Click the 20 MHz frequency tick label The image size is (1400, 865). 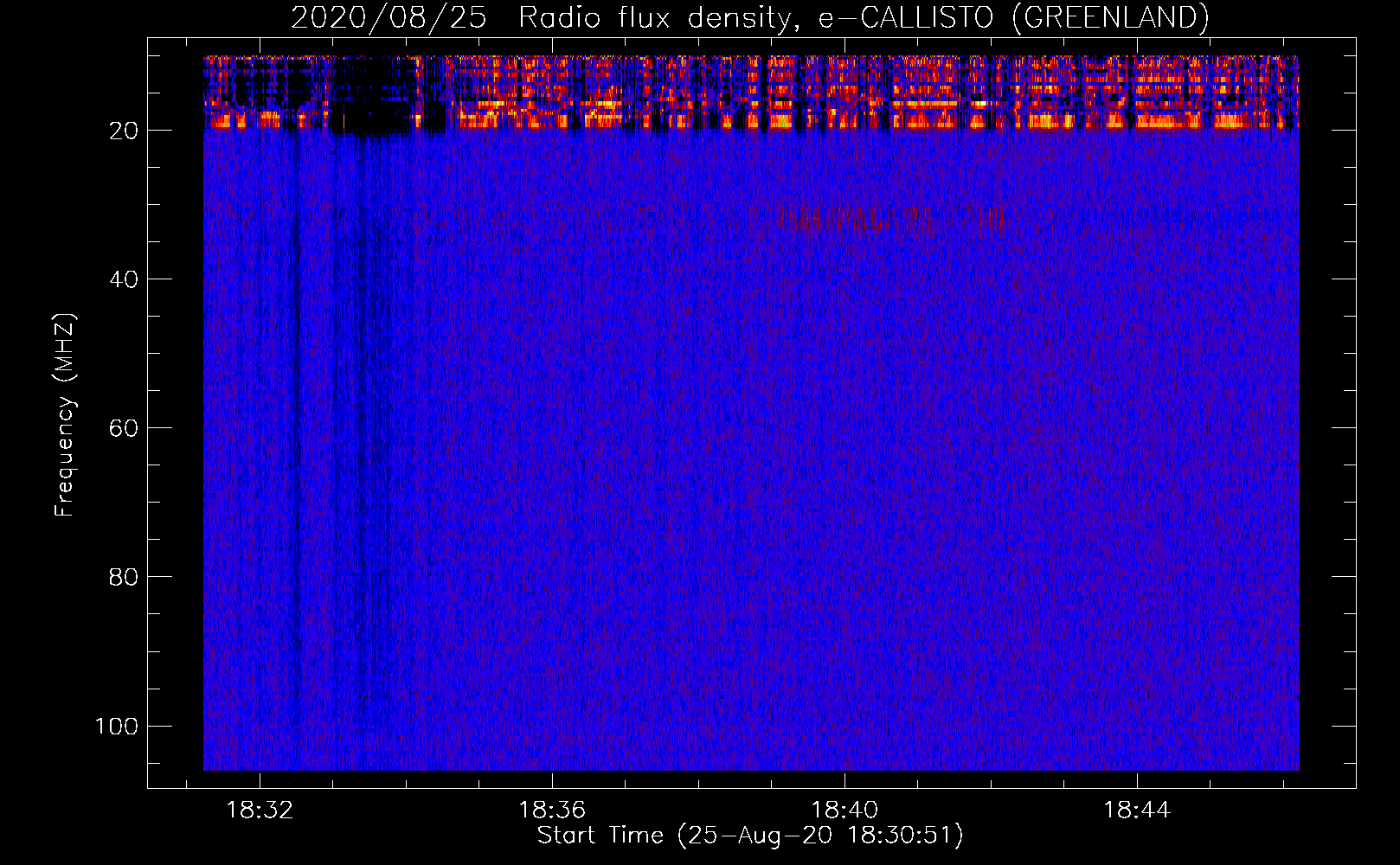point(124,131)
